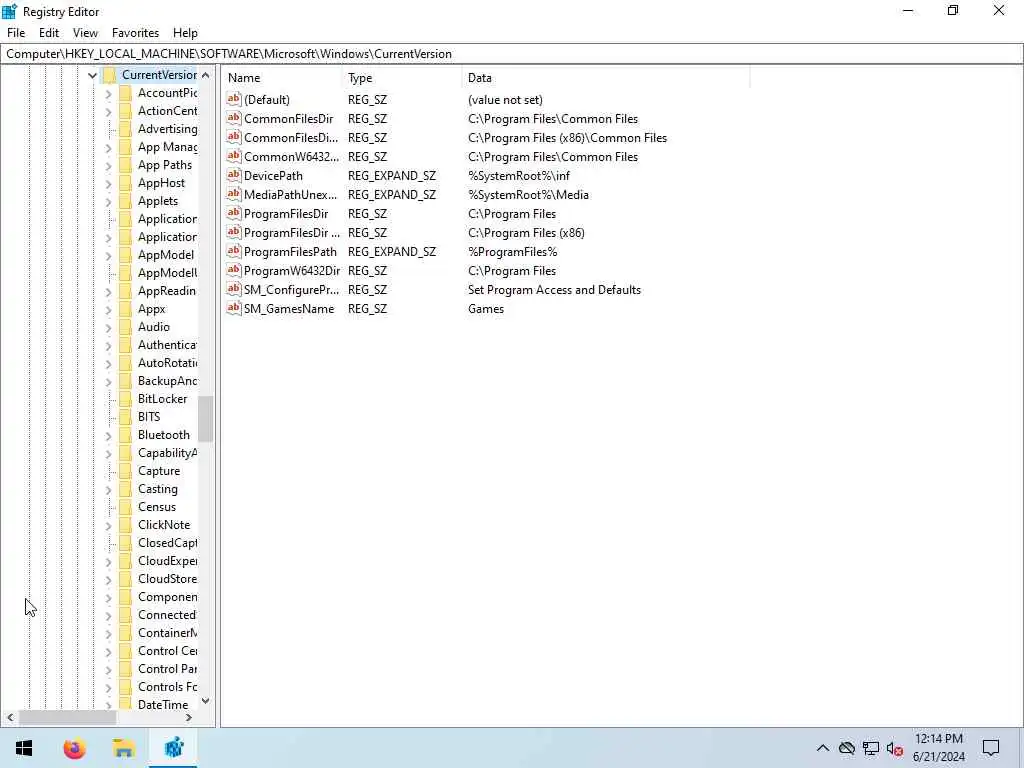Click the folder icon for Appx key

125,309
